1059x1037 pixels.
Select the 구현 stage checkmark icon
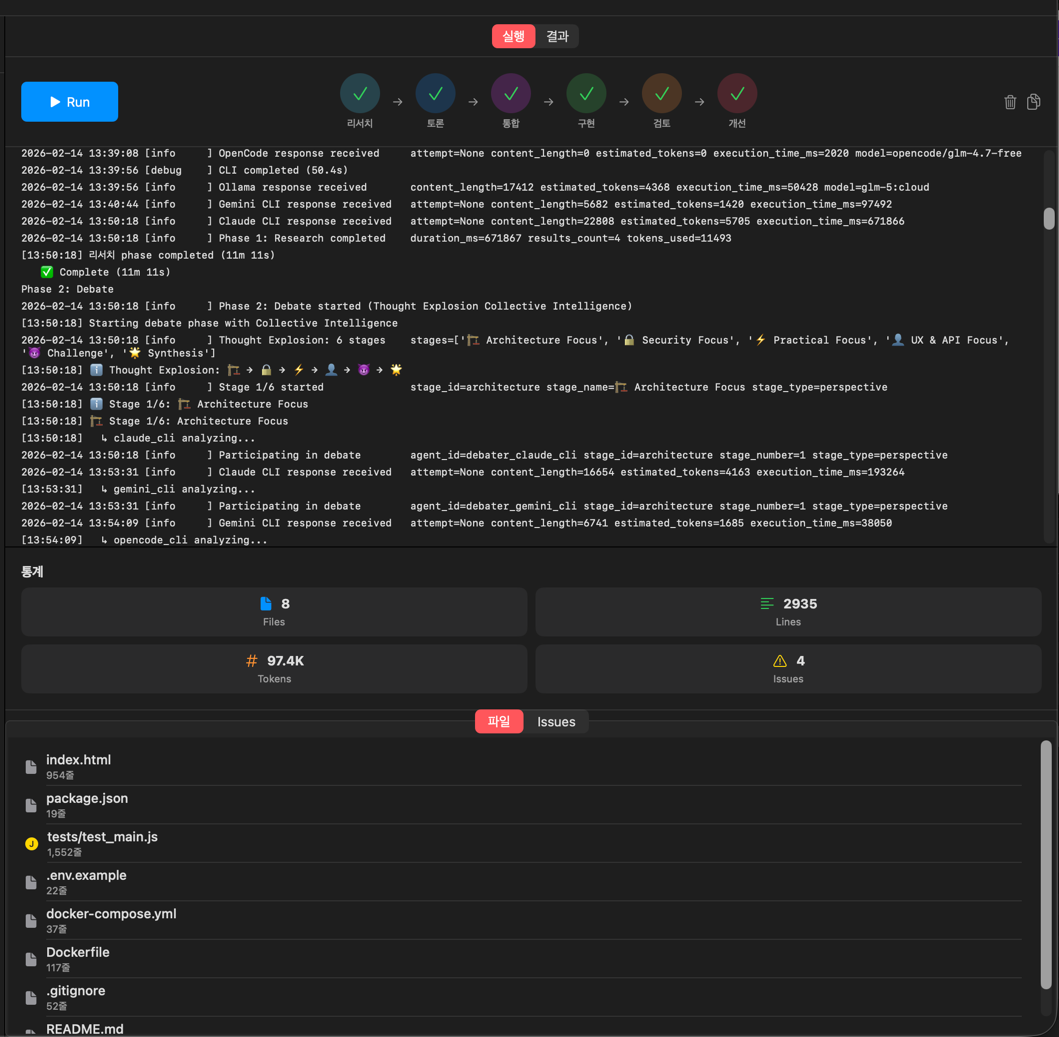coord(586,93)
